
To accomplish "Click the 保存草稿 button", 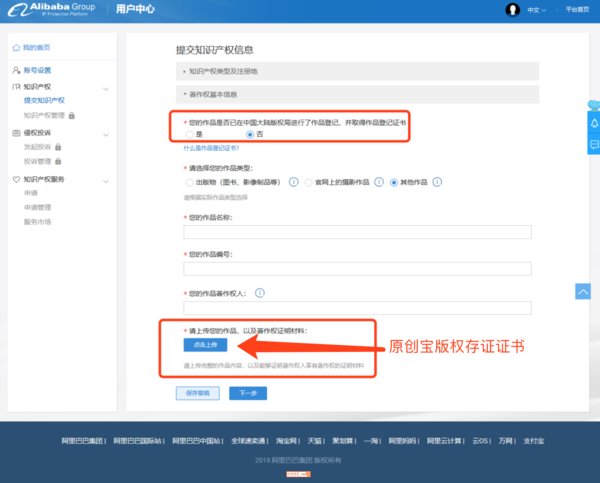I will 197,393.
